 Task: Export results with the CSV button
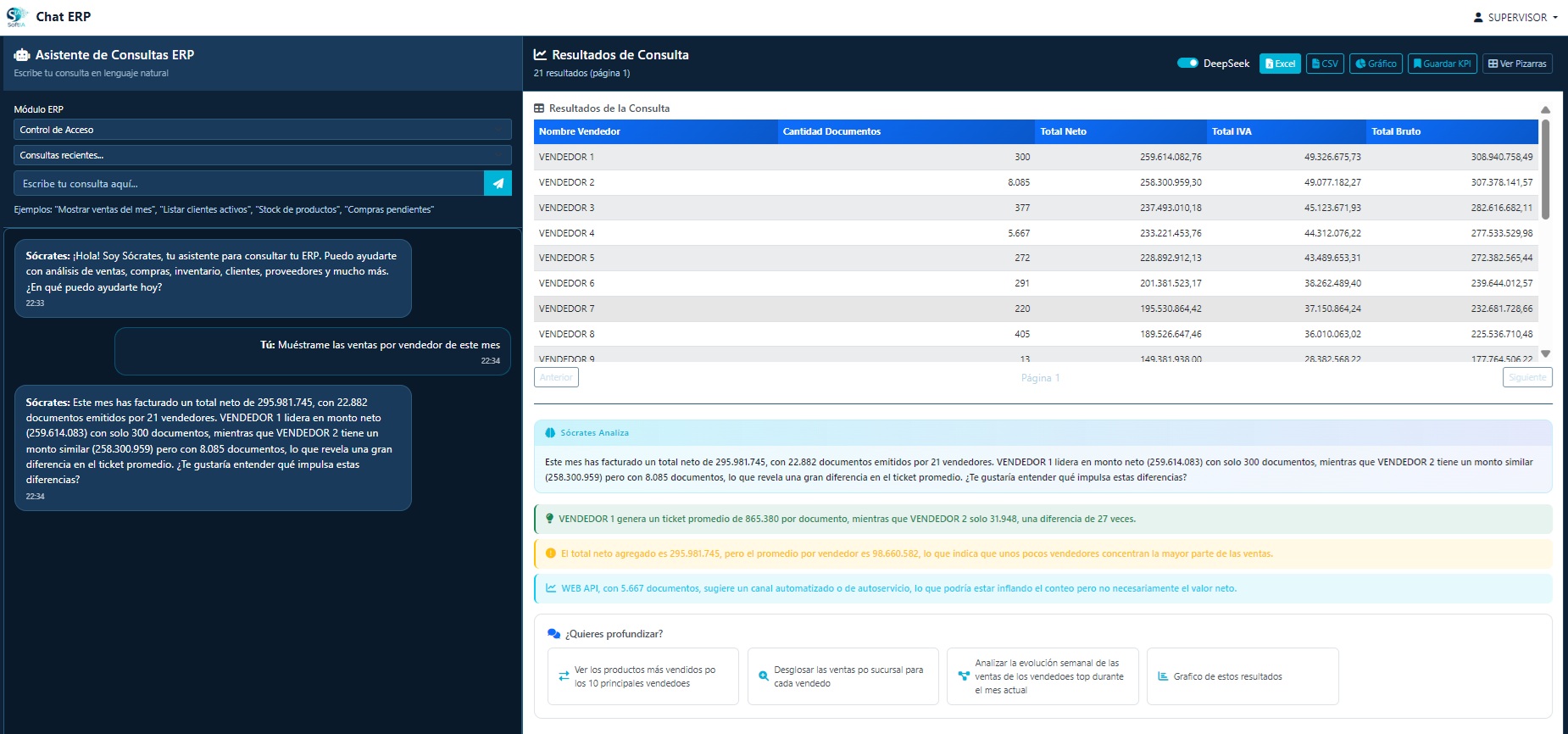tap(1325, 64)
